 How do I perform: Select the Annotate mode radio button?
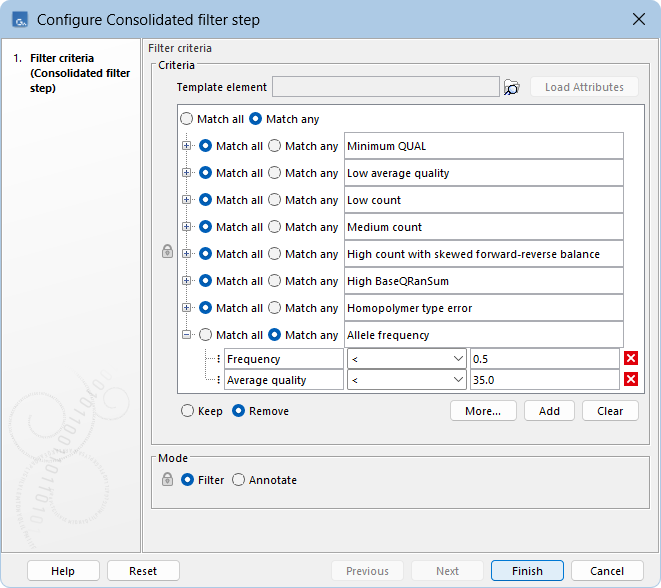pyautogui.click(x=238, y=480)
